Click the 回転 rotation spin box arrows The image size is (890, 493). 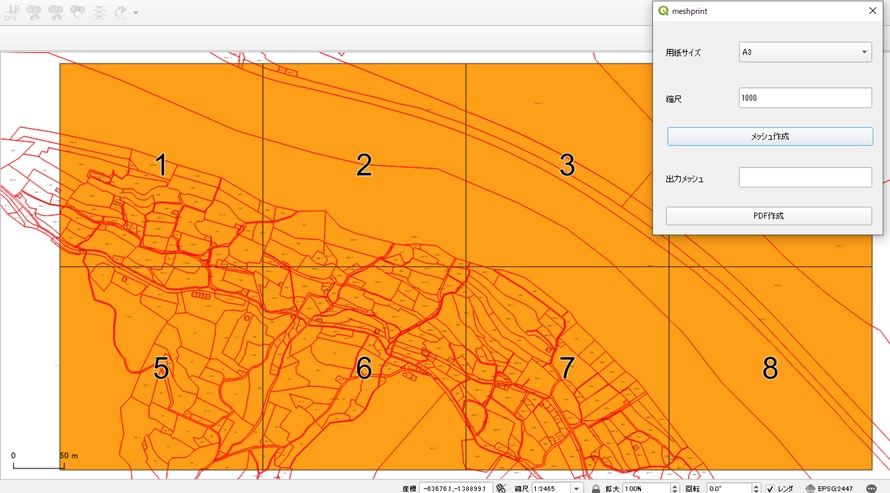[x=756, y=488]
